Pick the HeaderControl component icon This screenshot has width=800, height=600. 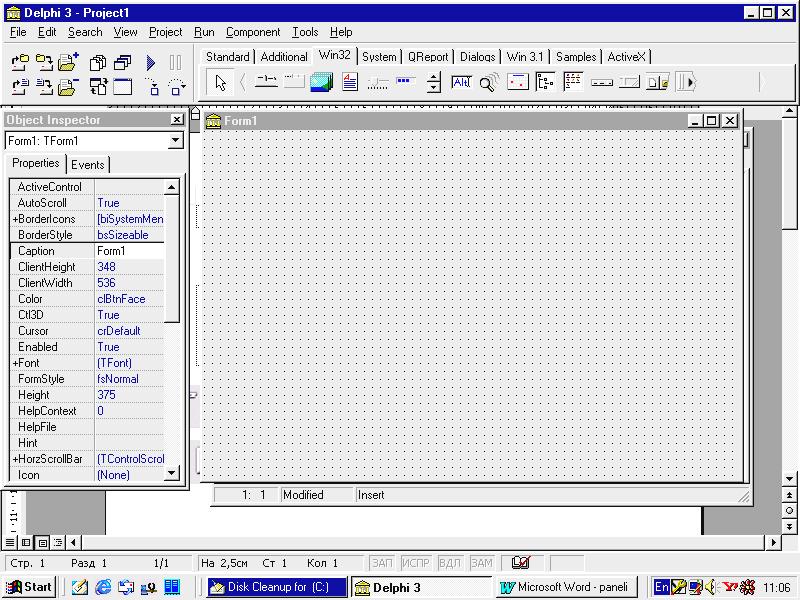click(x=602, y=82)
